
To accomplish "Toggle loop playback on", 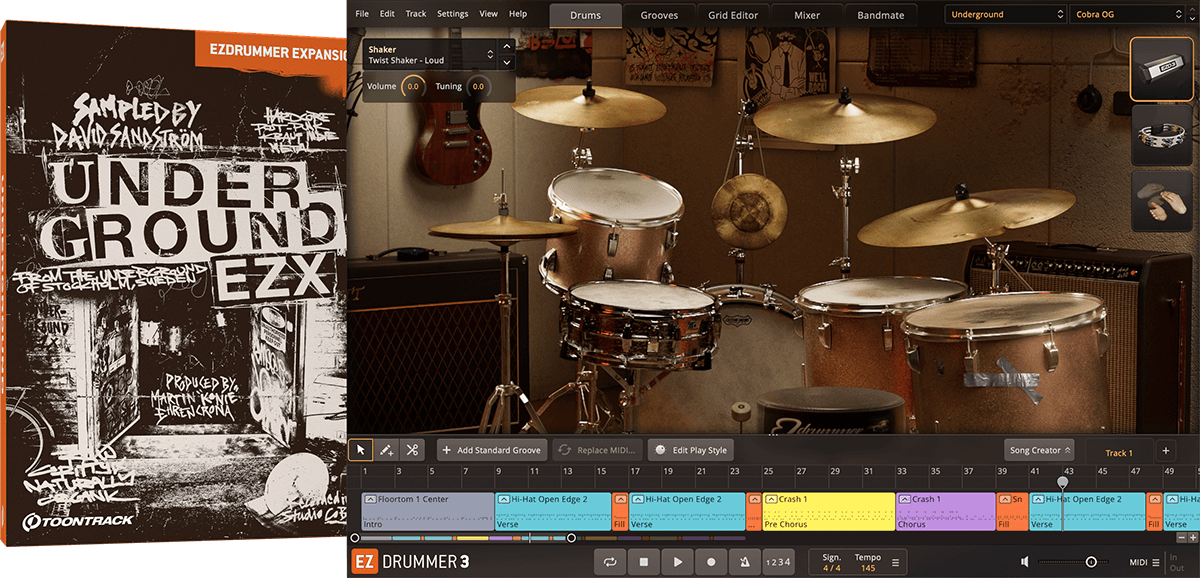I will [x=610, y=562].
